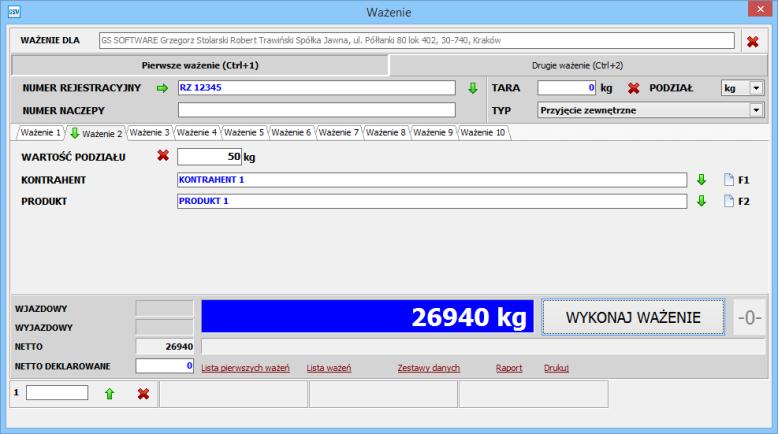Clear Wartość podziału with the red X
This screenshot has width=778, height=434.
(163, 156)
